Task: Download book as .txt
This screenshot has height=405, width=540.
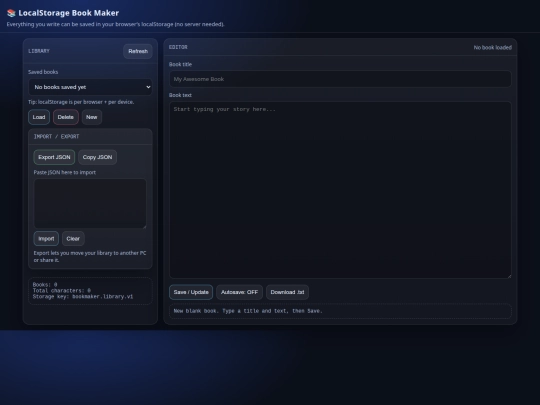Action: (287, 292)
